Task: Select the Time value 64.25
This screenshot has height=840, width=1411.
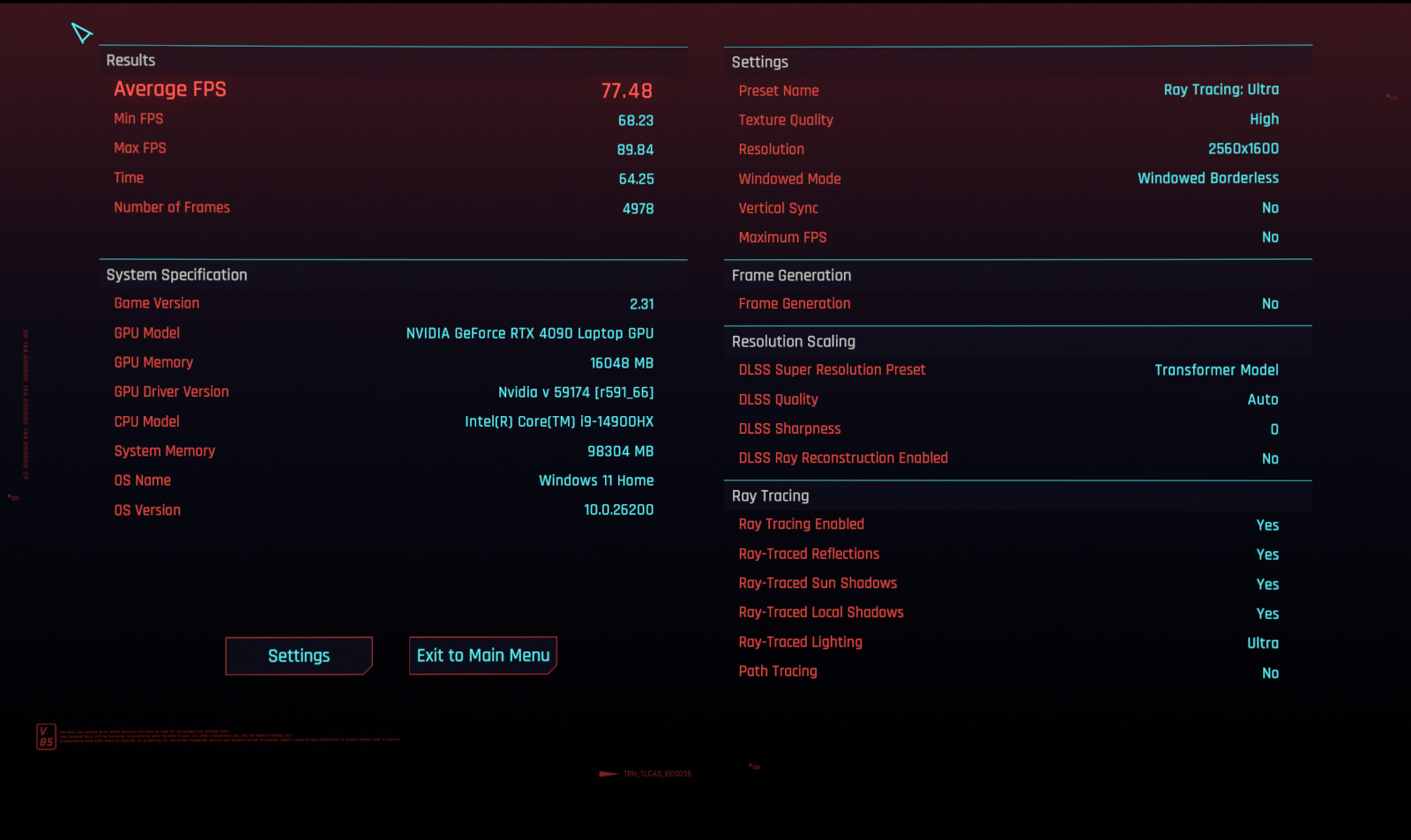Action: coord(636,179)
